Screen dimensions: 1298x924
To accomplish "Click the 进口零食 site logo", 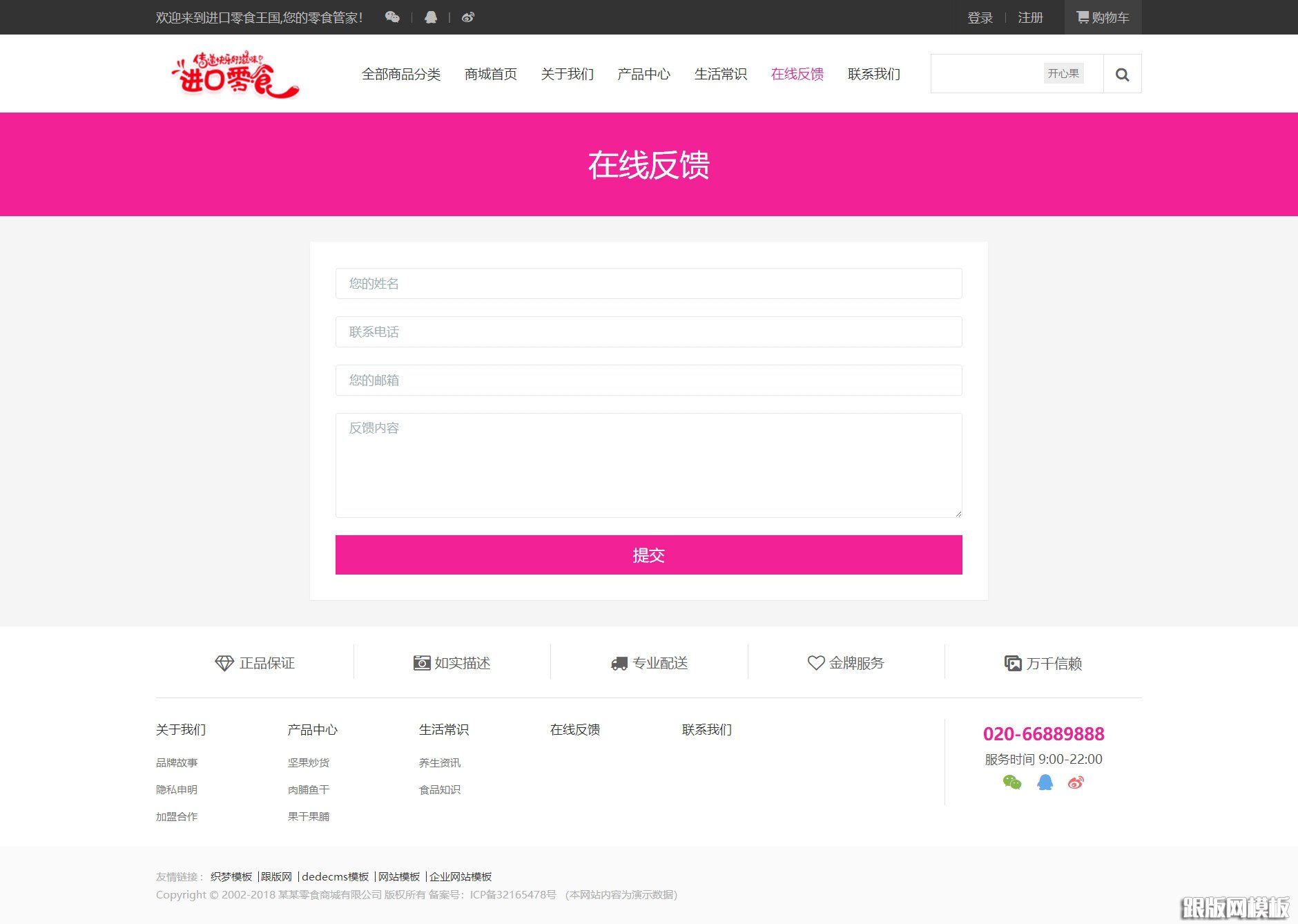I will 234,74.
